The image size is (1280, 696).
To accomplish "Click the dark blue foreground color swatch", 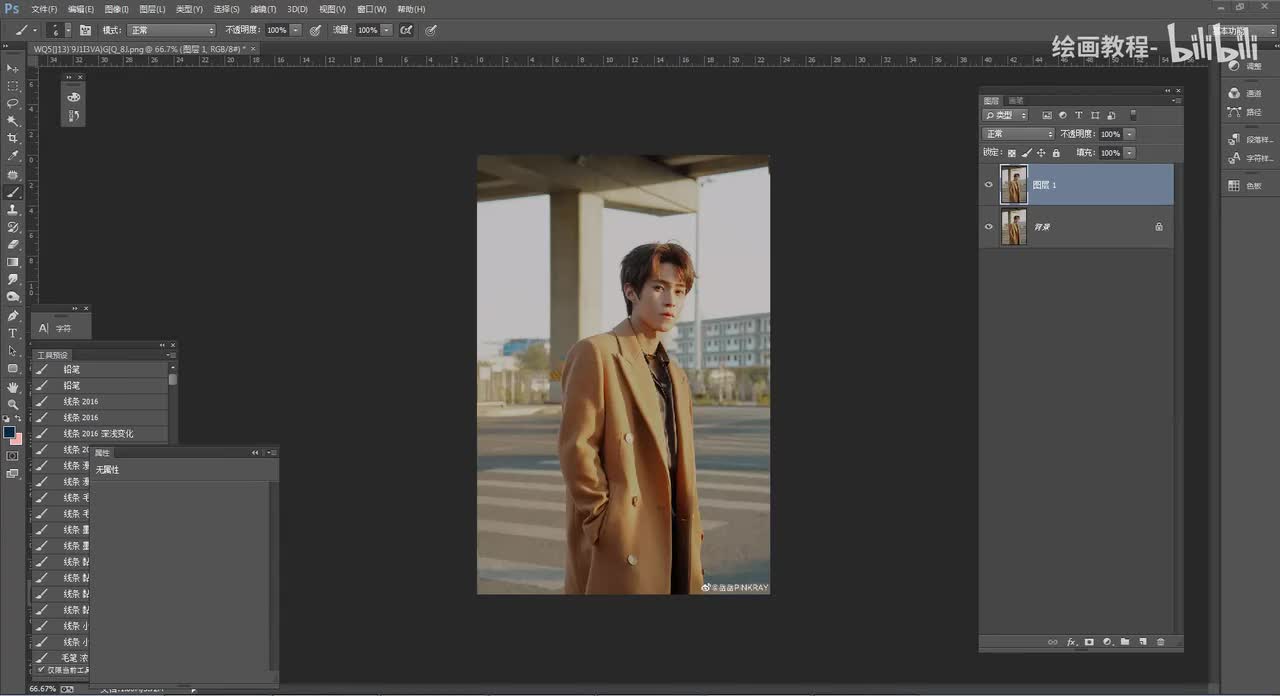I will point(9,433).
